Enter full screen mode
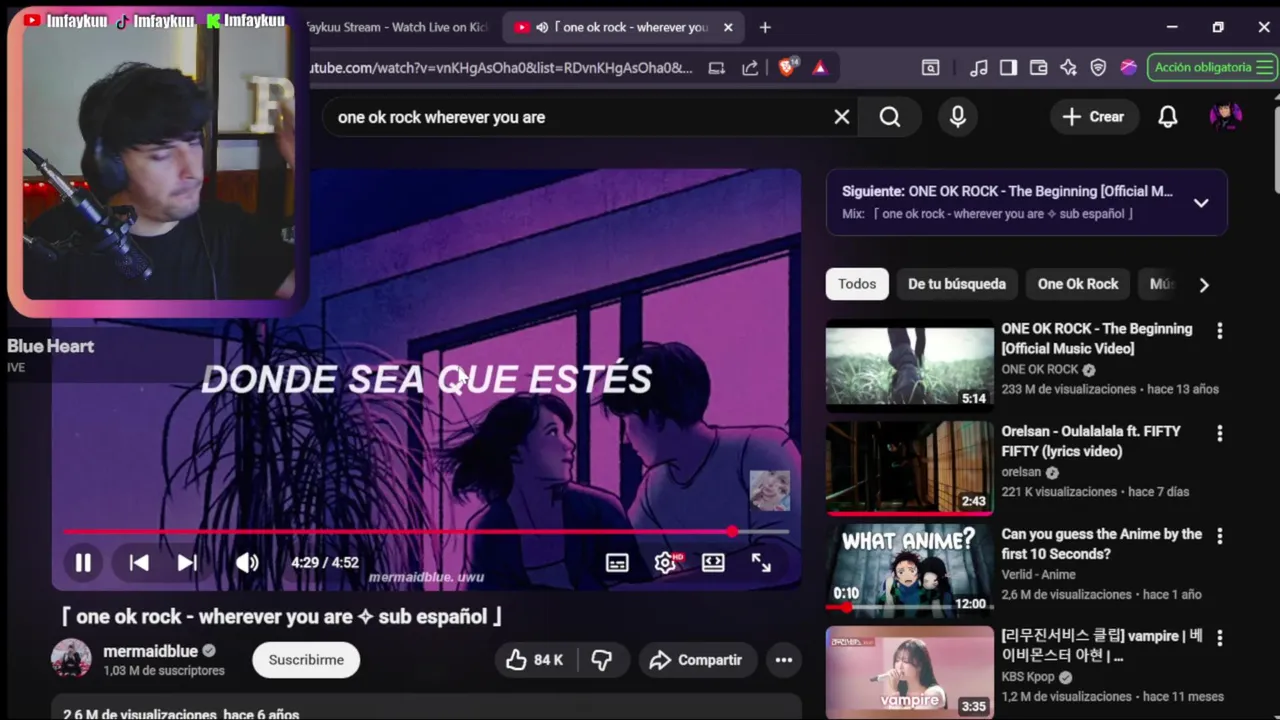This screenshot has width=1280, height=720. (x=761, y=563)
